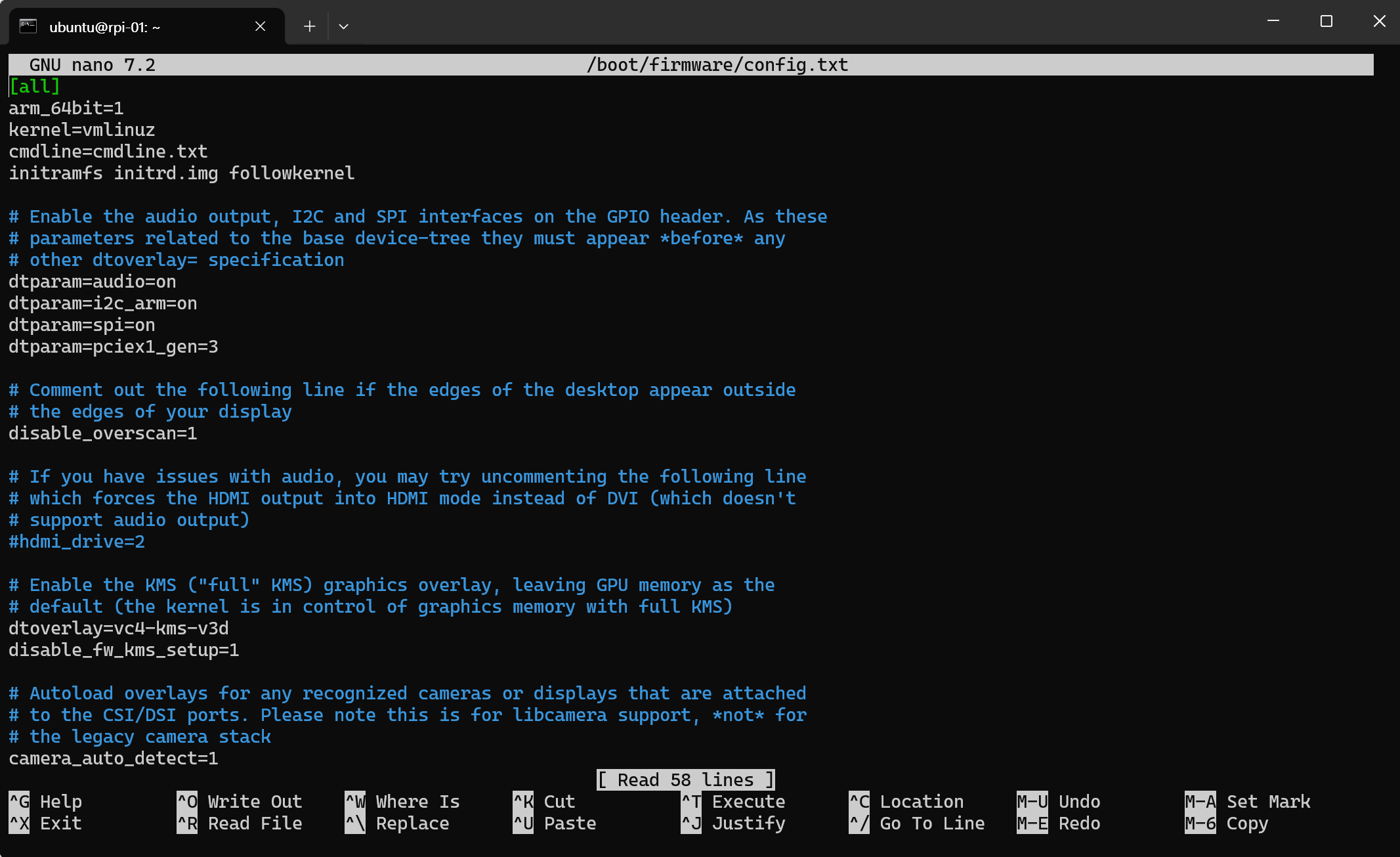Place cursor on dtparam=pciex1_gen=3 line

pyautogui.click(x=113, y=347)
